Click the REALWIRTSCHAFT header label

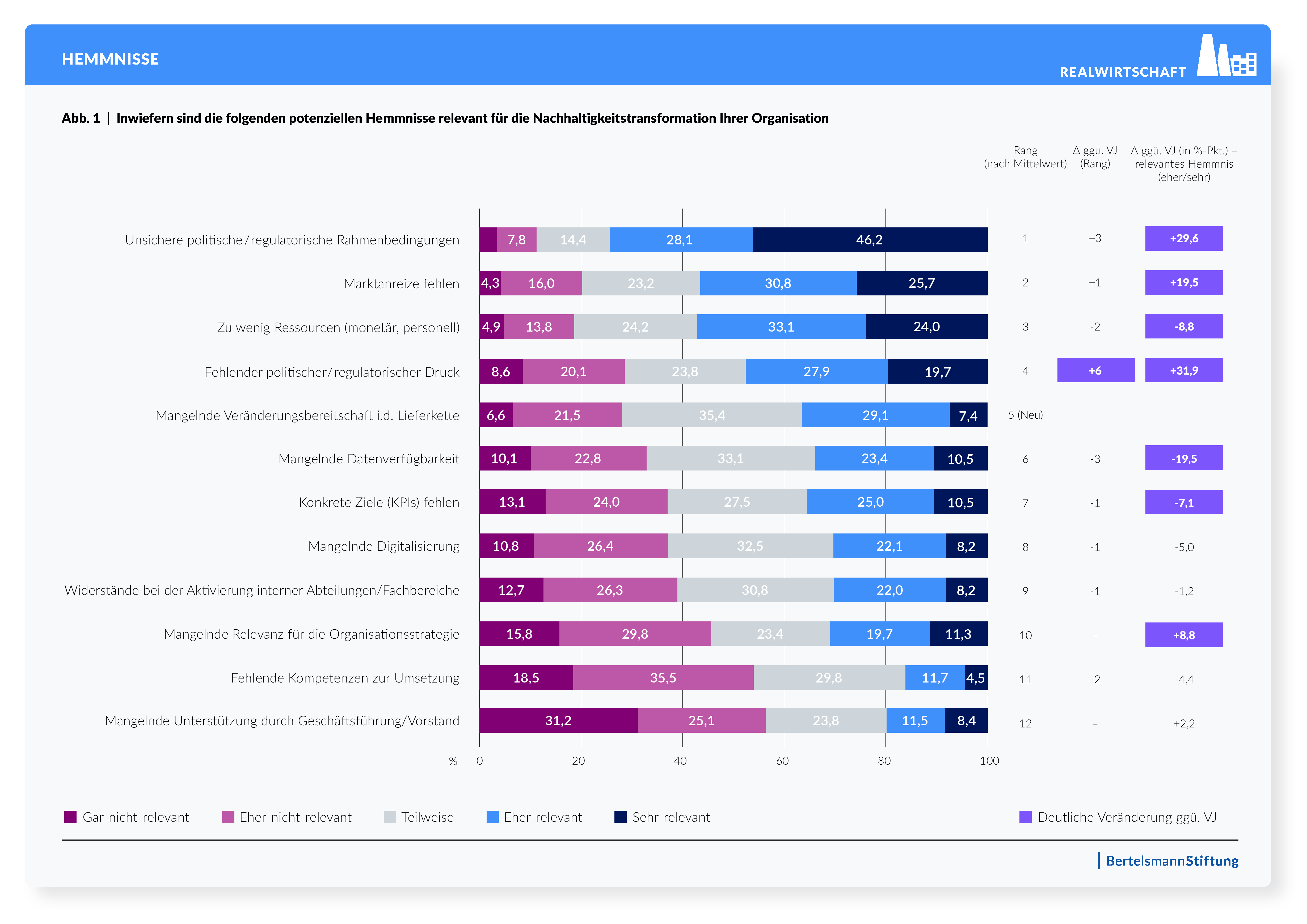[1123, 72]
